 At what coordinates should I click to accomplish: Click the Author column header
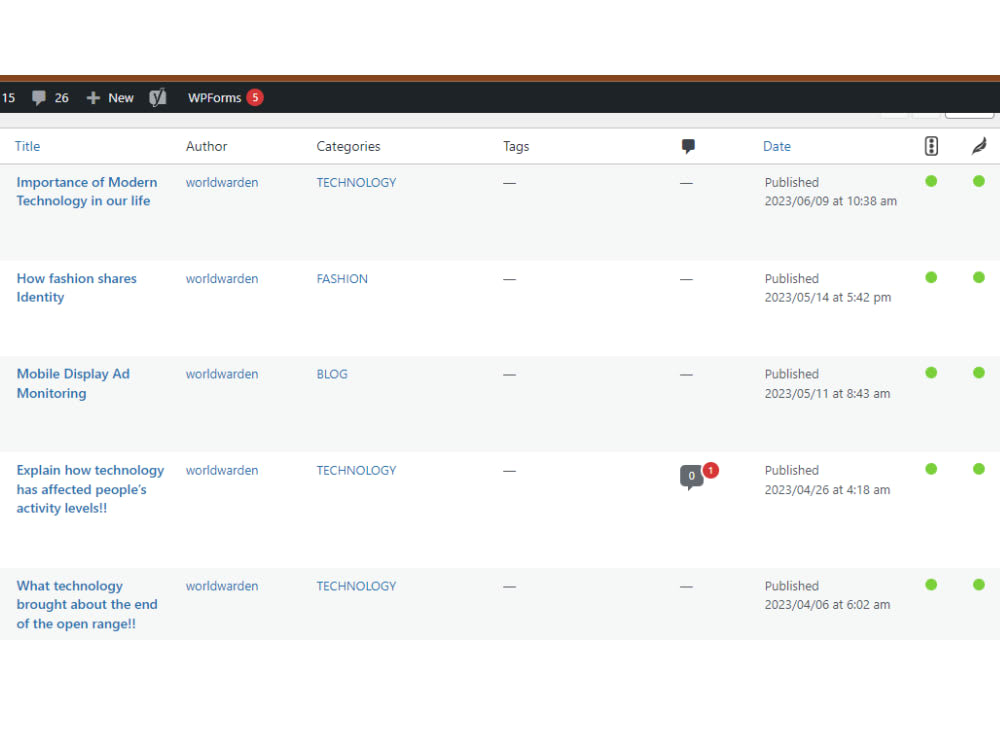coord(207,146)
